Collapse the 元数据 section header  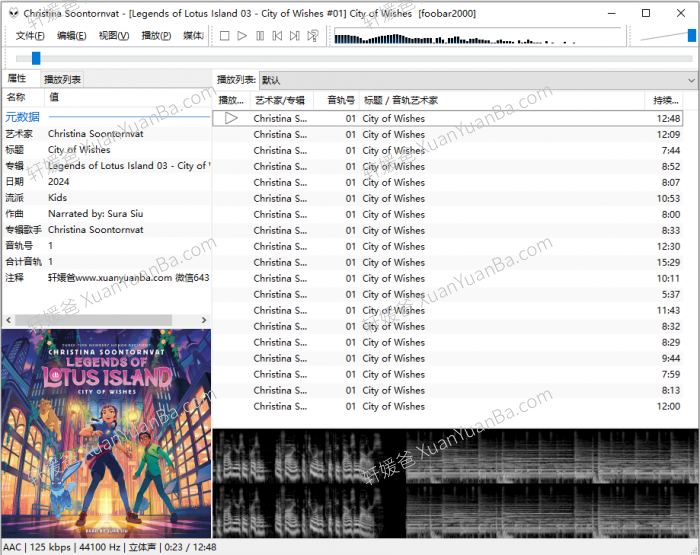click(23, 117)
